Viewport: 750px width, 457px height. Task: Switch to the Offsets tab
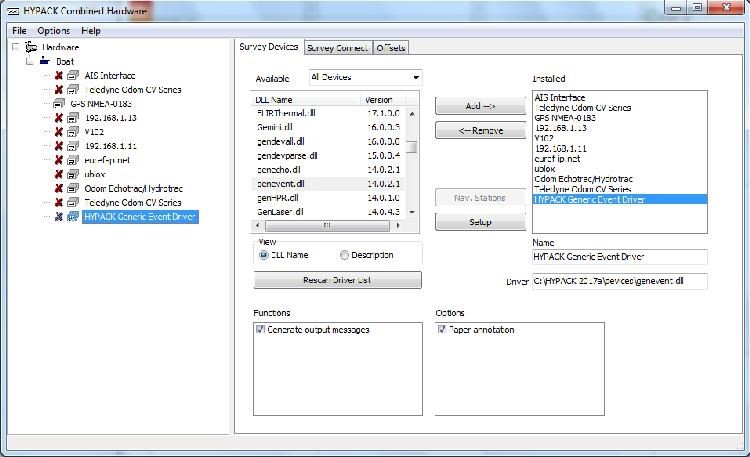tap(391, 48)
